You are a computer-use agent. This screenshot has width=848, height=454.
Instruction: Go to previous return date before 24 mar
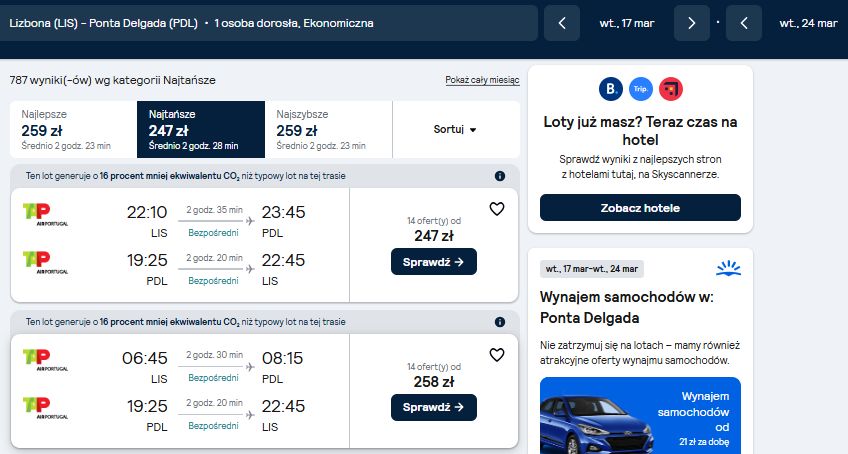(744, 23)
